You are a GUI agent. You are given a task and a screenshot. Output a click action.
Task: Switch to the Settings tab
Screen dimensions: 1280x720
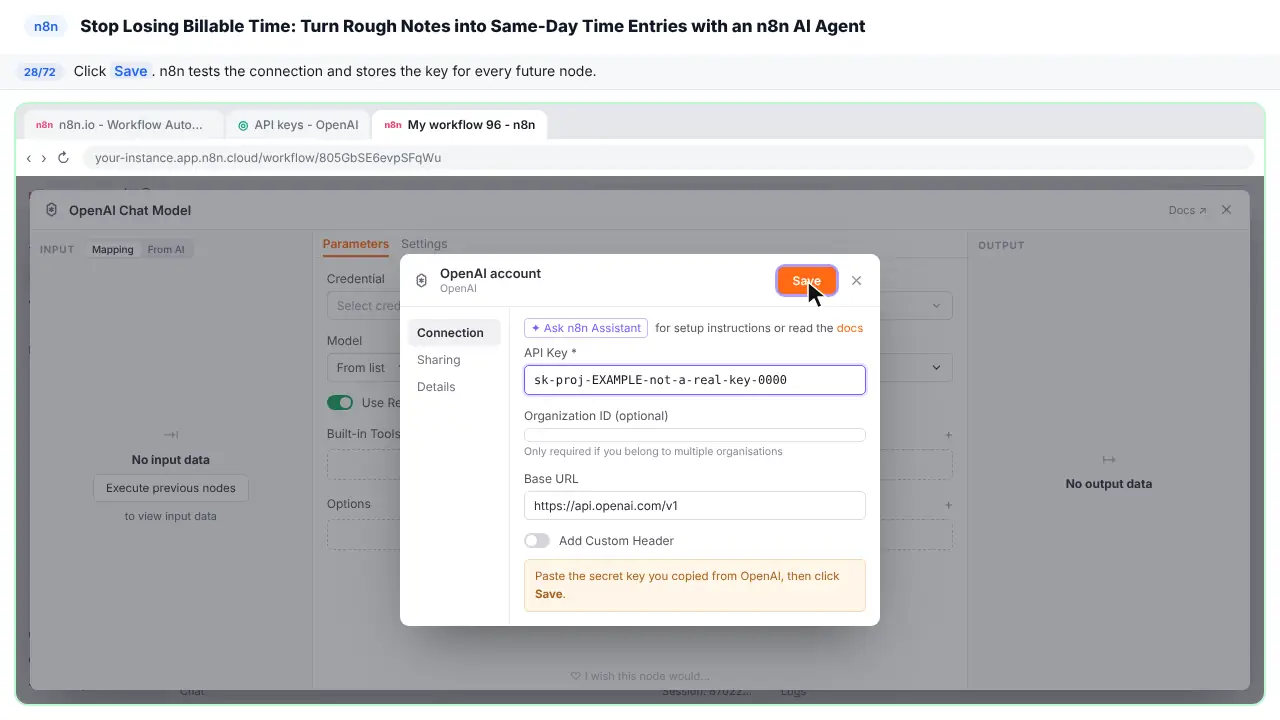[424, 244]
